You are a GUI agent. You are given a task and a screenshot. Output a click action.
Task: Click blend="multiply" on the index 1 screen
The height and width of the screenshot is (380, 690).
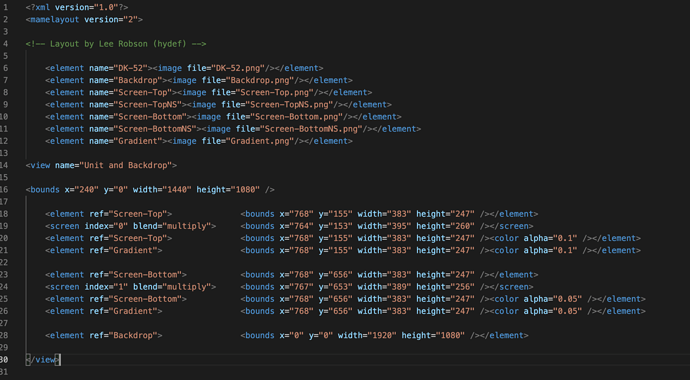pyautogui.click(x=172, y=287)
